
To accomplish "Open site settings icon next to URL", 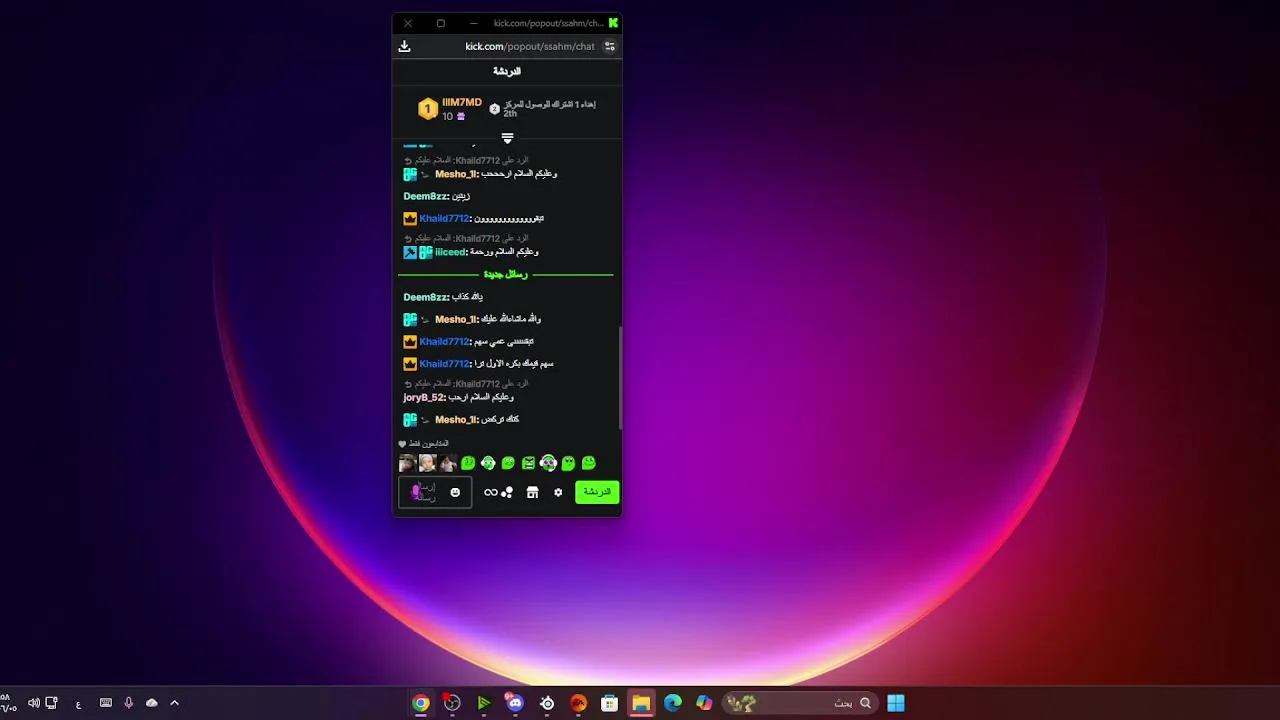I will pos(610,46).
